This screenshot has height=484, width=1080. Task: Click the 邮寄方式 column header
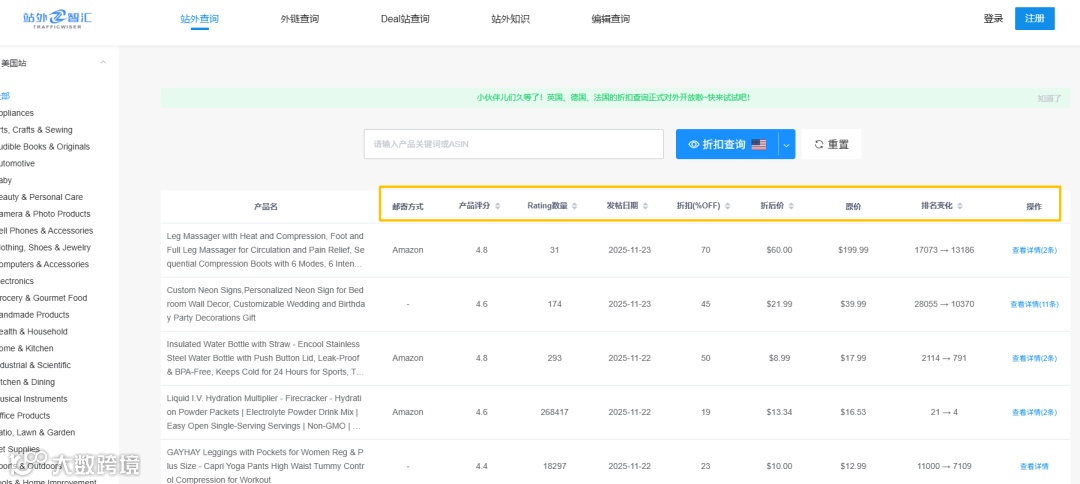click(x=407, y=207)
